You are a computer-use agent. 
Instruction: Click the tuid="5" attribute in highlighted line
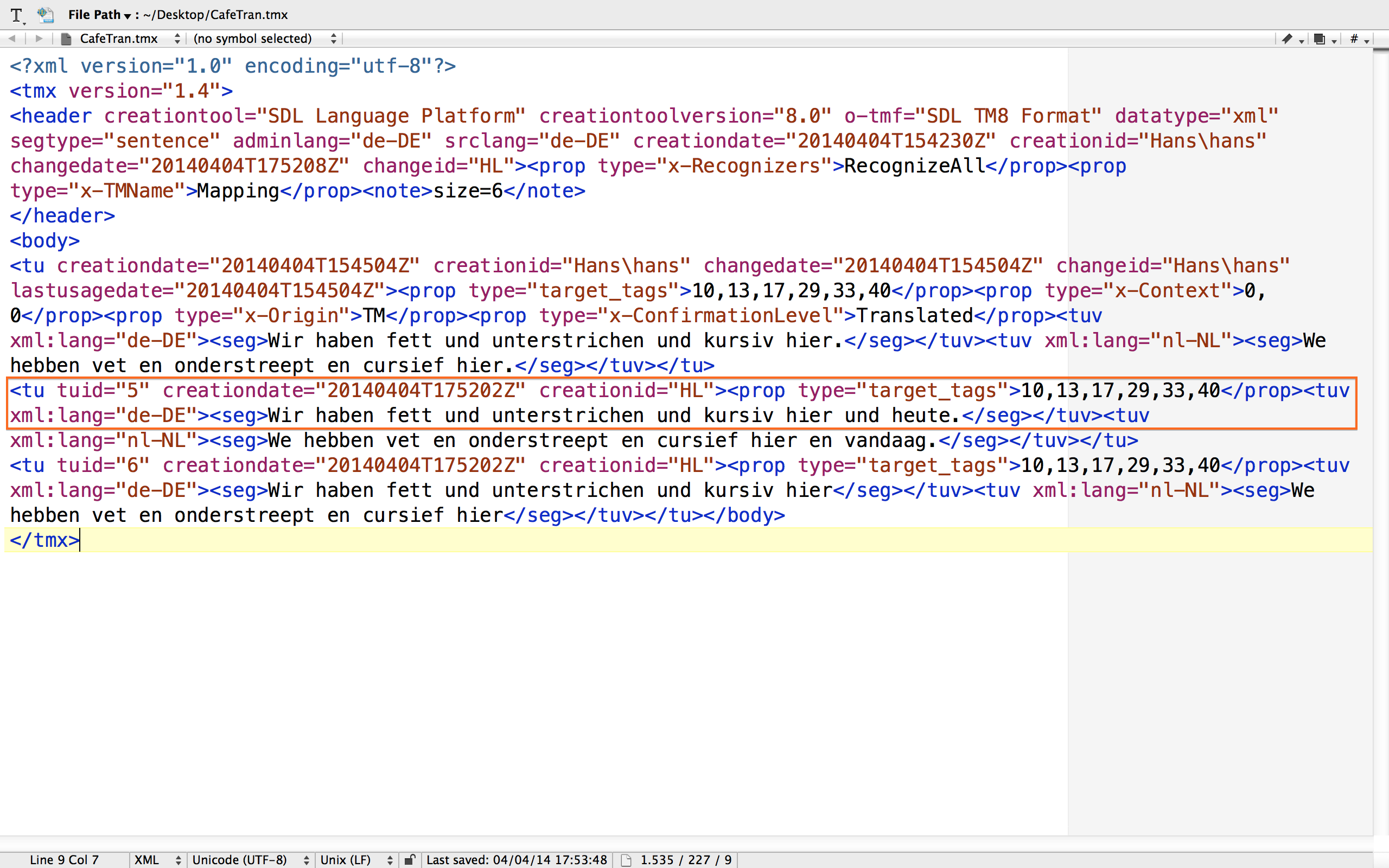103,391
